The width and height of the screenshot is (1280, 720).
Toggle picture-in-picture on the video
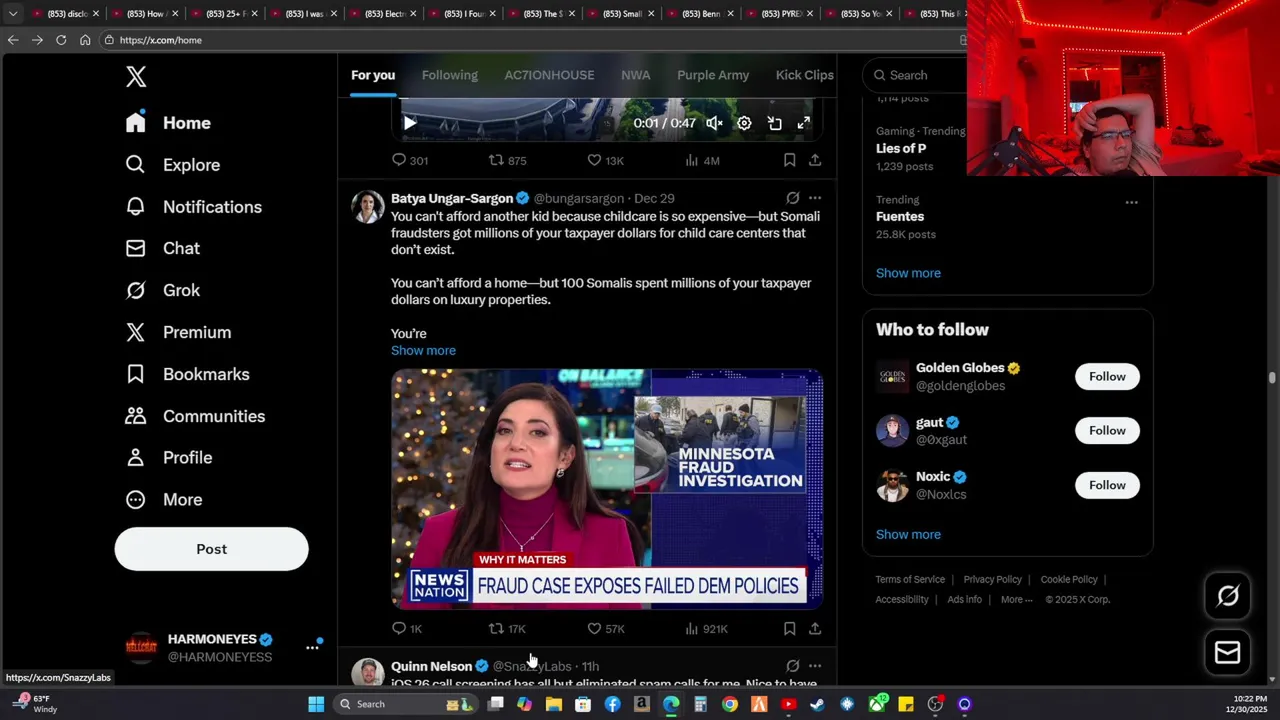pyautogui.click(x=774, y=123)
